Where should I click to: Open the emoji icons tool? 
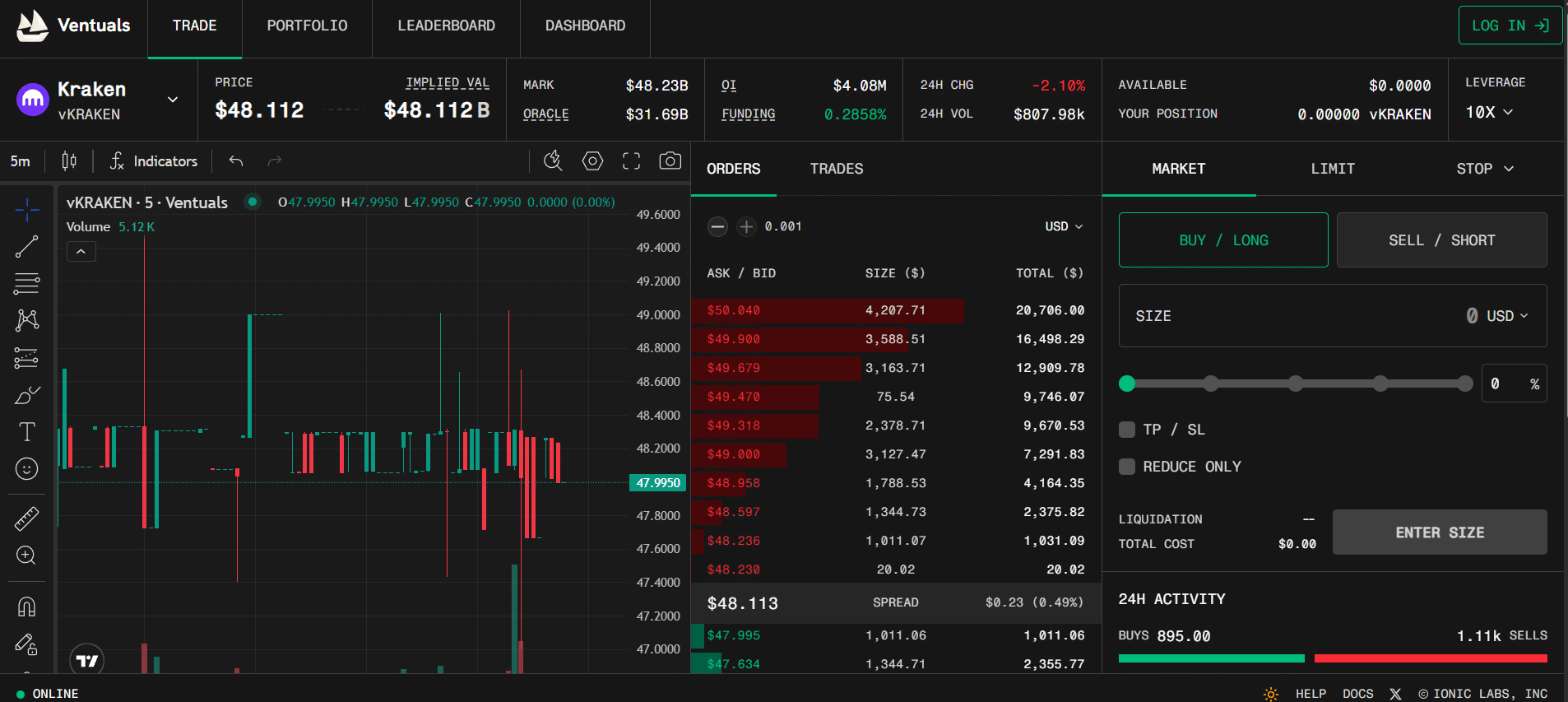[x=26, y=468]
